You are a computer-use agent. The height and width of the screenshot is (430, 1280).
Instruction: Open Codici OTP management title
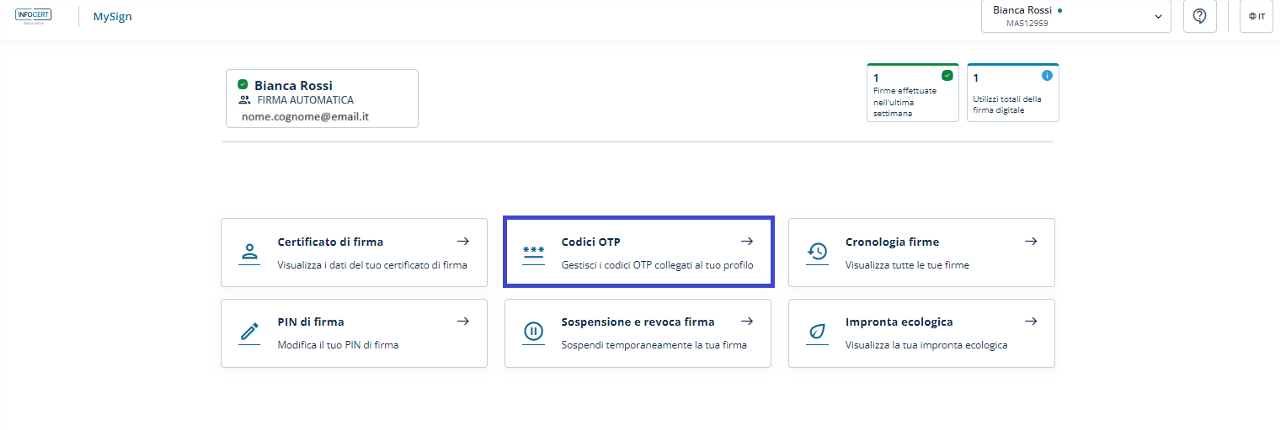pyautogui.click(x=591, y=241)
